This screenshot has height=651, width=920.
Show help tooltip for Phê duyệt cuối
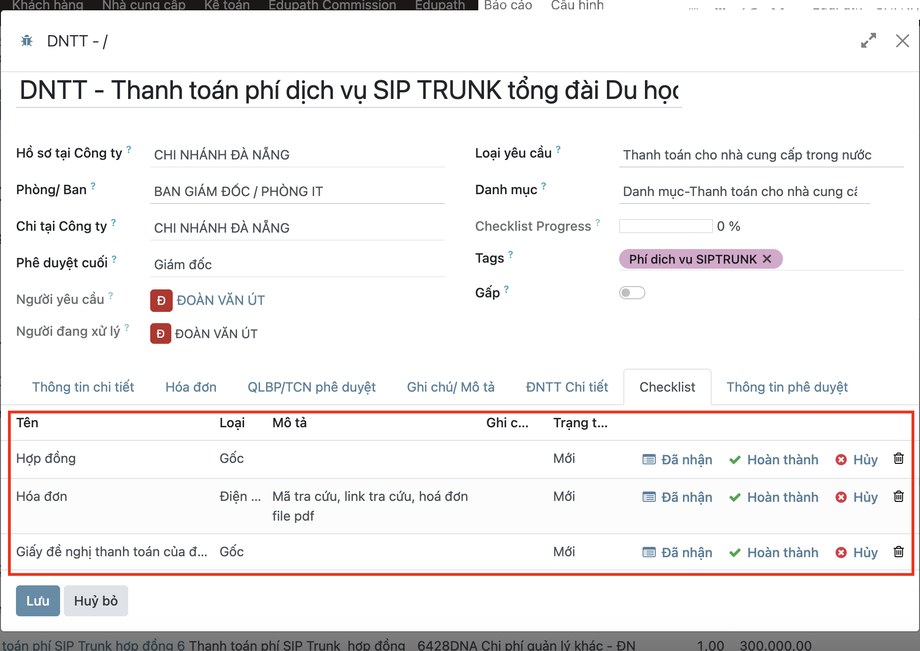coord(114,259)
